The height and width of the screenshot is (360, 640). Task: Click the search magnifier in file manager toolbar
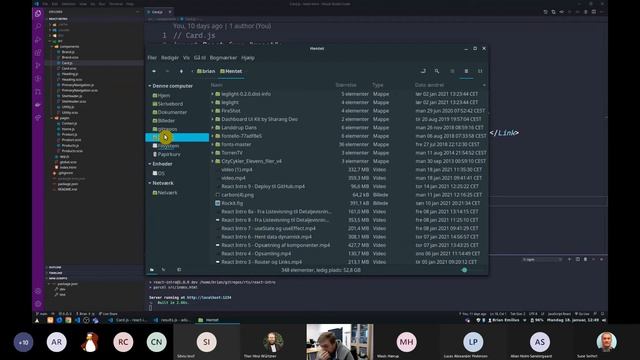click(x=437, y=71)
